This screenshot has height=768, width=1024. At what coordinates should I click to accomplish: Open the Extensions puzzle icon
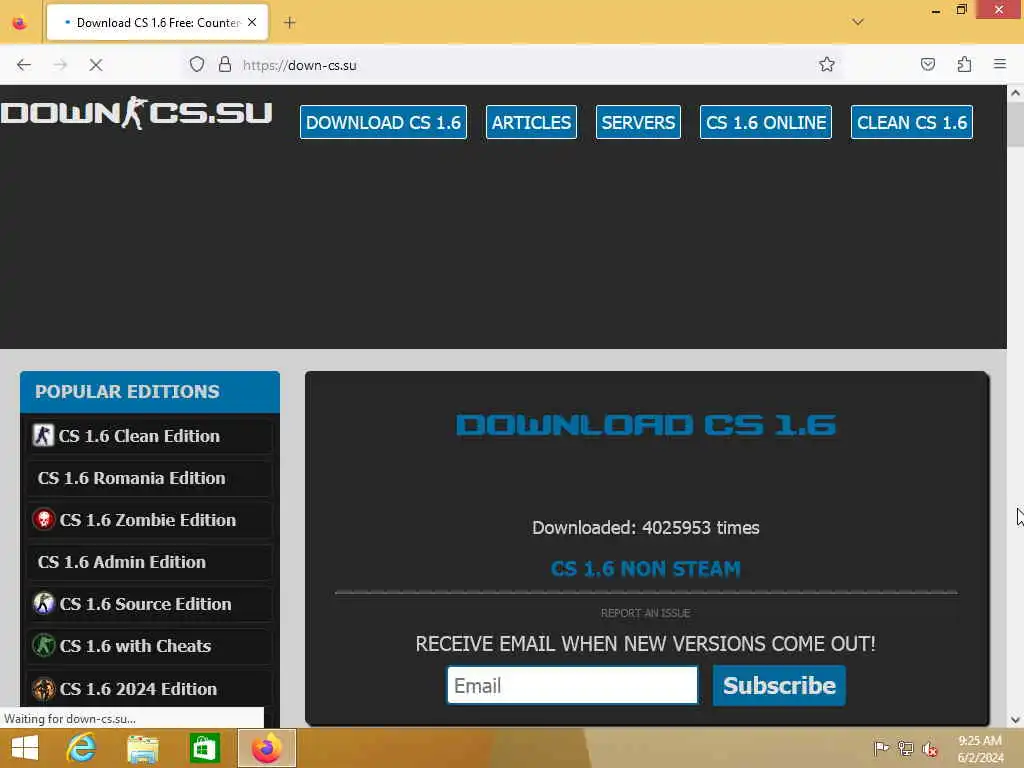tap(965, 64)
